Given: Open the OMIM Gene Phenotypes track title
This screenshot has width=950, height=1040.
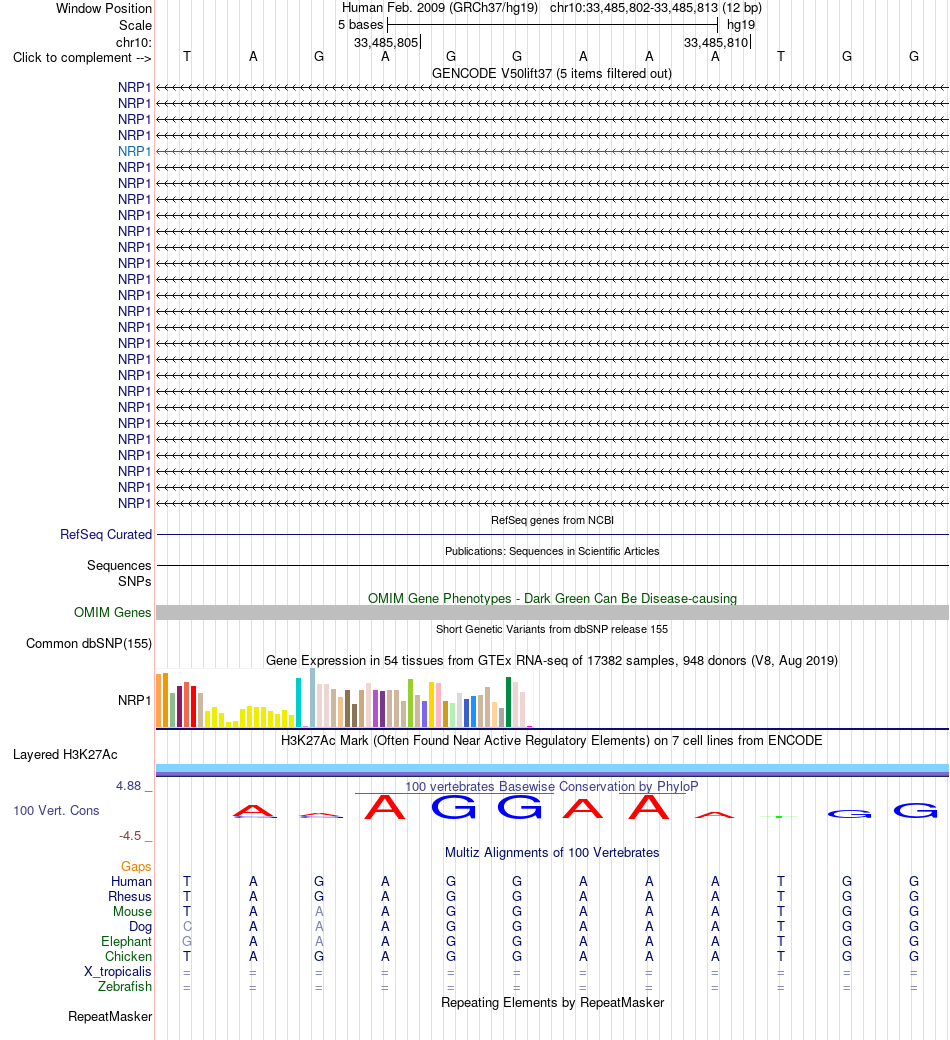Looking at the screenshot, I should click(552, 598).
